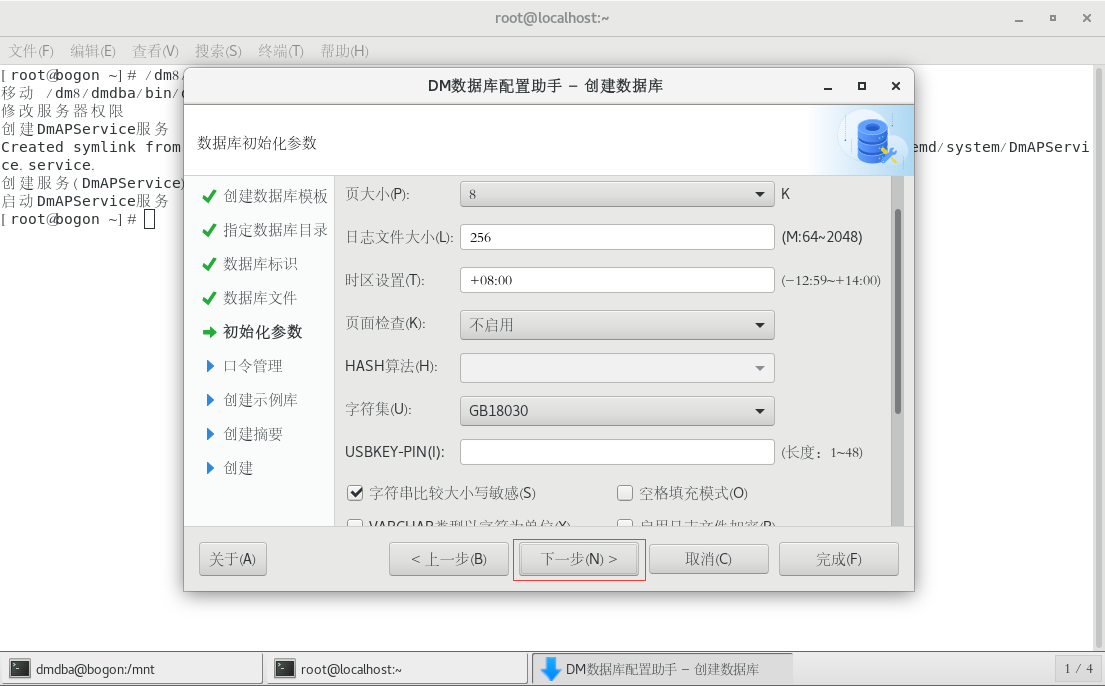Open the 页大小 dropdown
Image resolution: width=1105 pixels, height=686 pixels.
(617, 194)
